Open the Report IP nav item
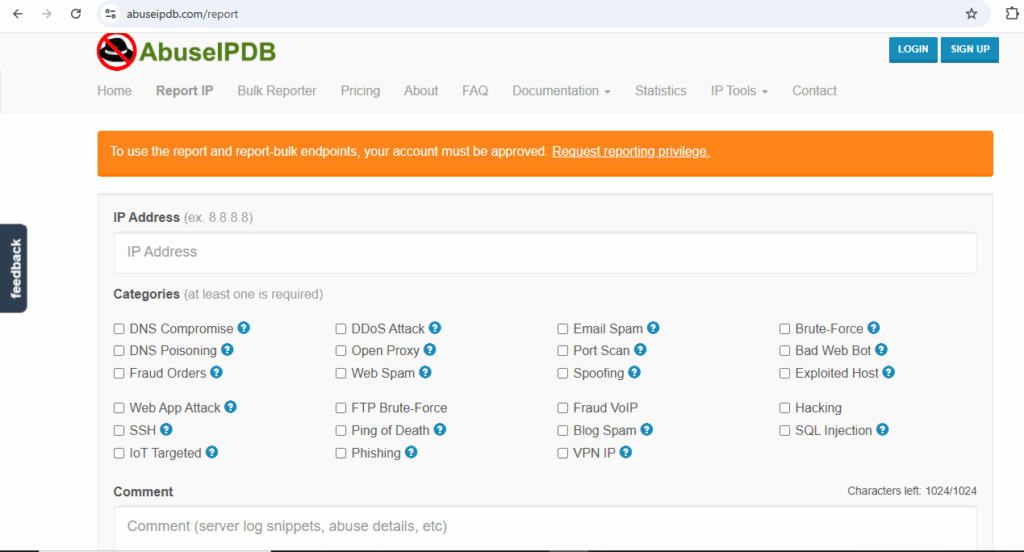1024x552 pixels. pos(184,91)
